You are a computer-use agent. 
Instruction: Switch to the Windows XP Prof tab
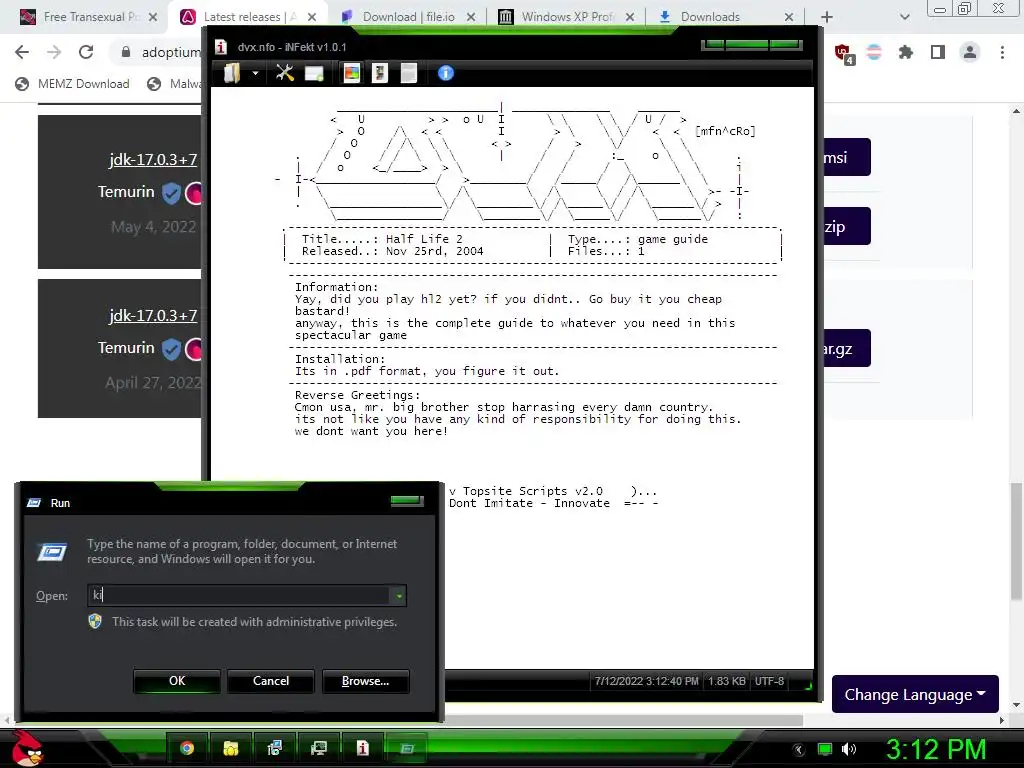point(567,17)
